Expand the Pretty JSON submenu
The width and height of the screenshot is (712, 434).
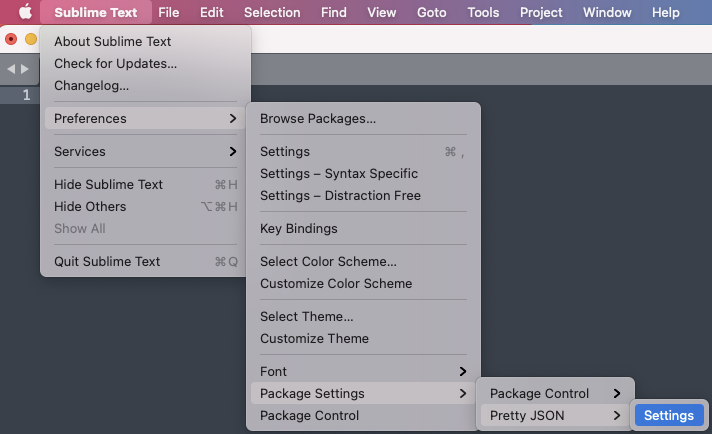point(555,415)
